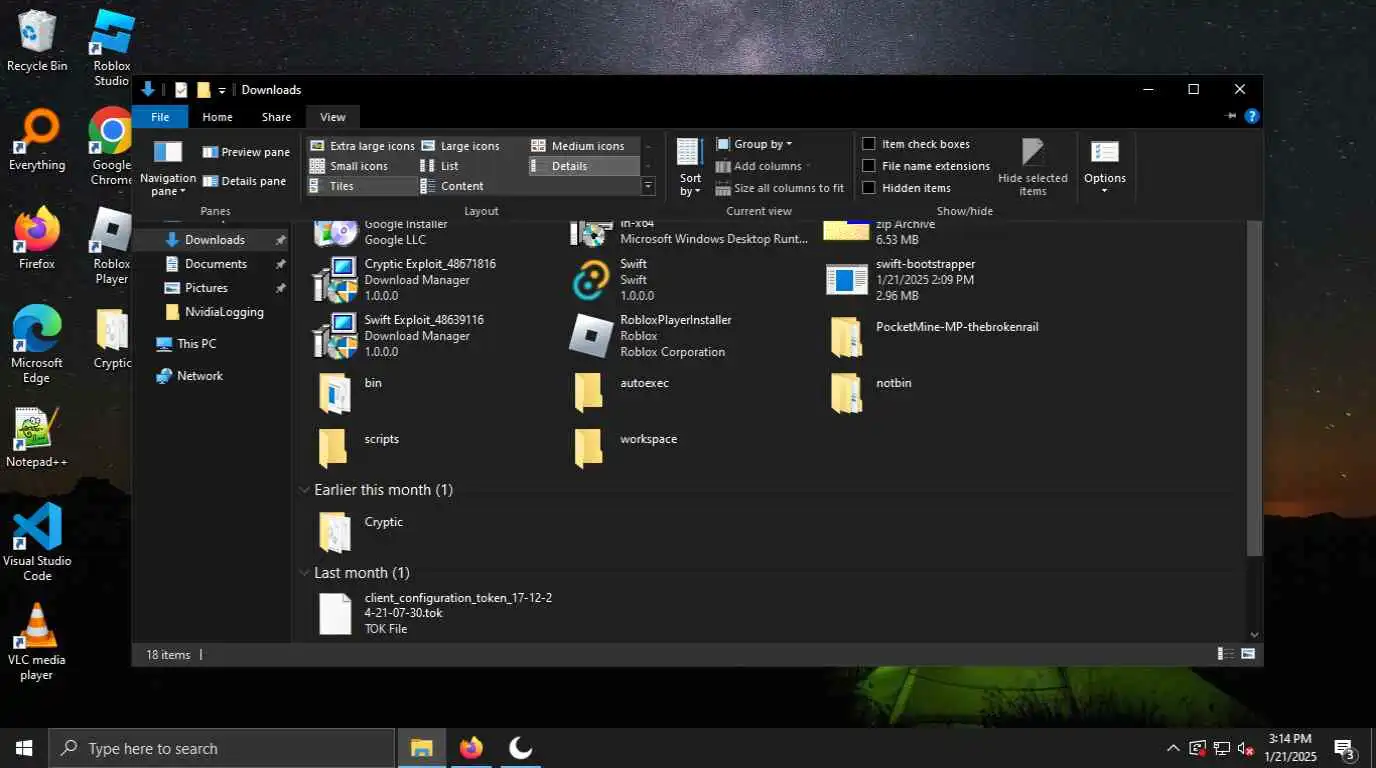Switch to the Home ribbon tab

[217, 117]
